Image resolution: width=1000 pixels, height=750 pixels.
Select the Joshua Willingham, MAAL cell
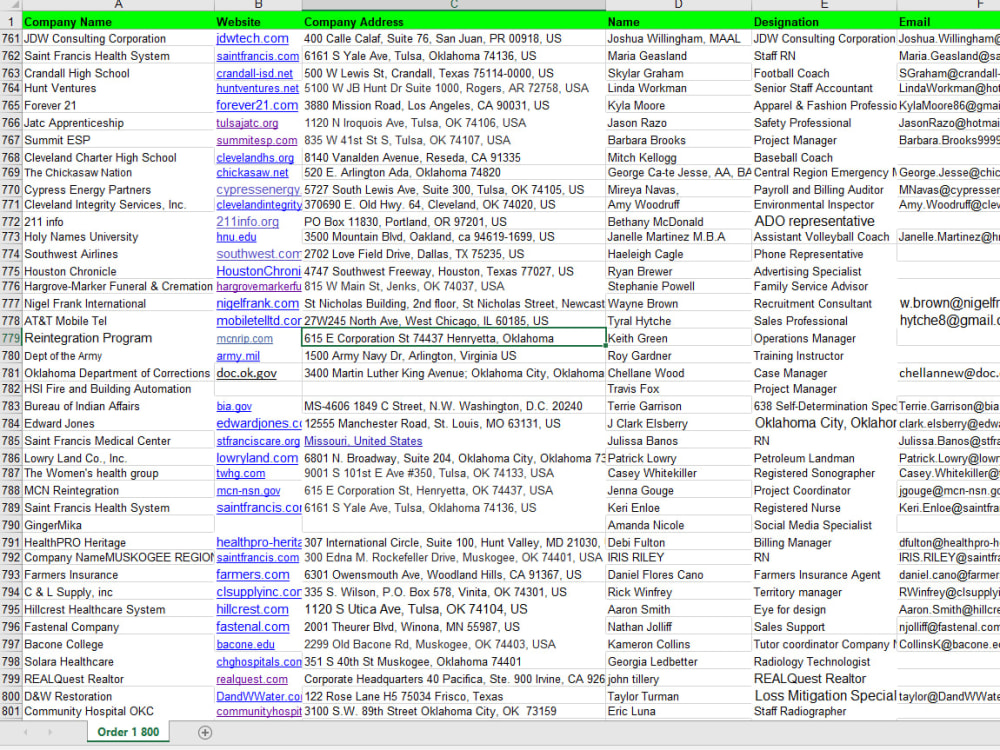(x=679, y=39)
